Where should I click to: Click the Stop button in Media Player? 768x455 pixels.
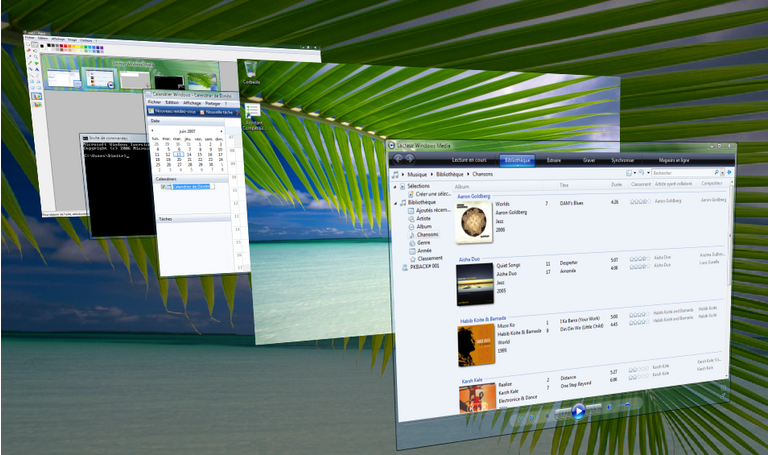547,416
